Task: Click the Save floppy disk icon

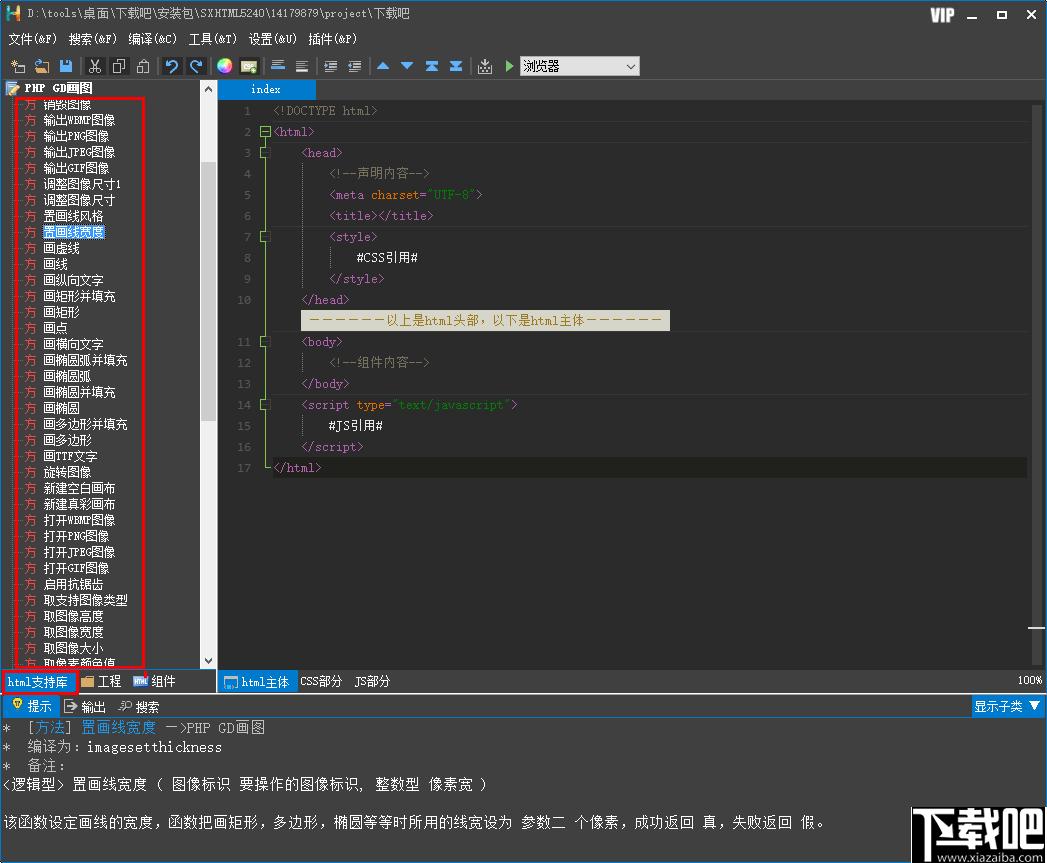Action: pos(65,66)
